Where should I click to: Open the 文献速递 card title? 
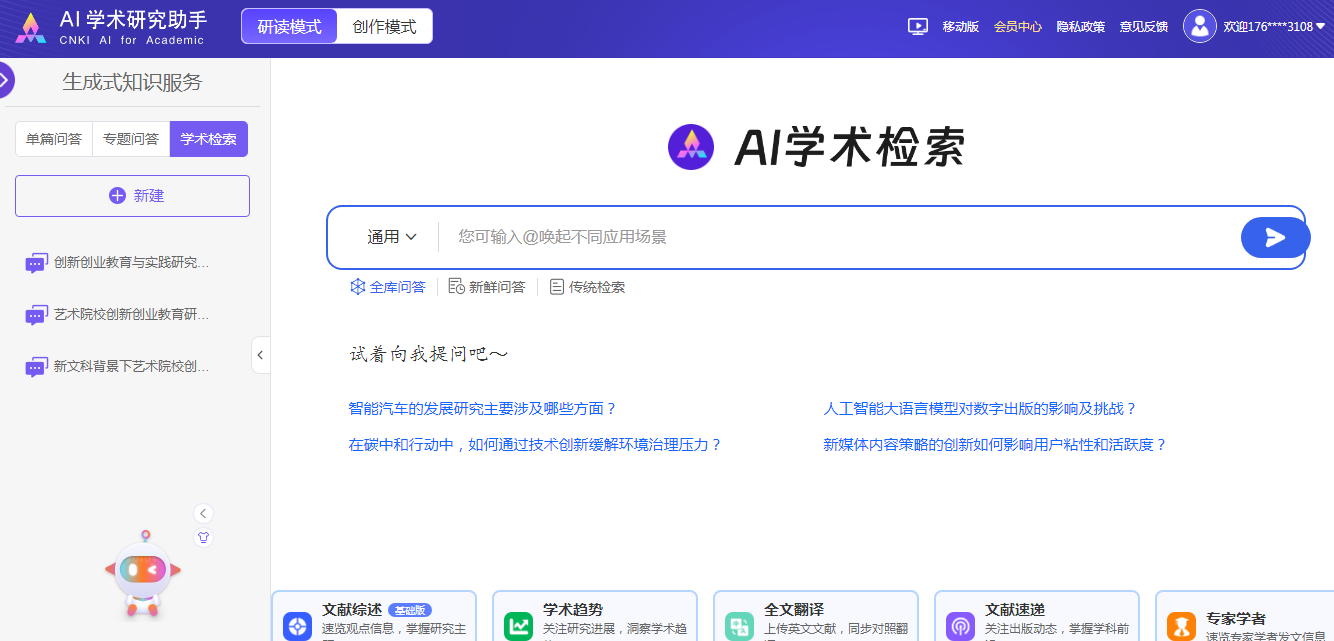[x=1015, y=610]
